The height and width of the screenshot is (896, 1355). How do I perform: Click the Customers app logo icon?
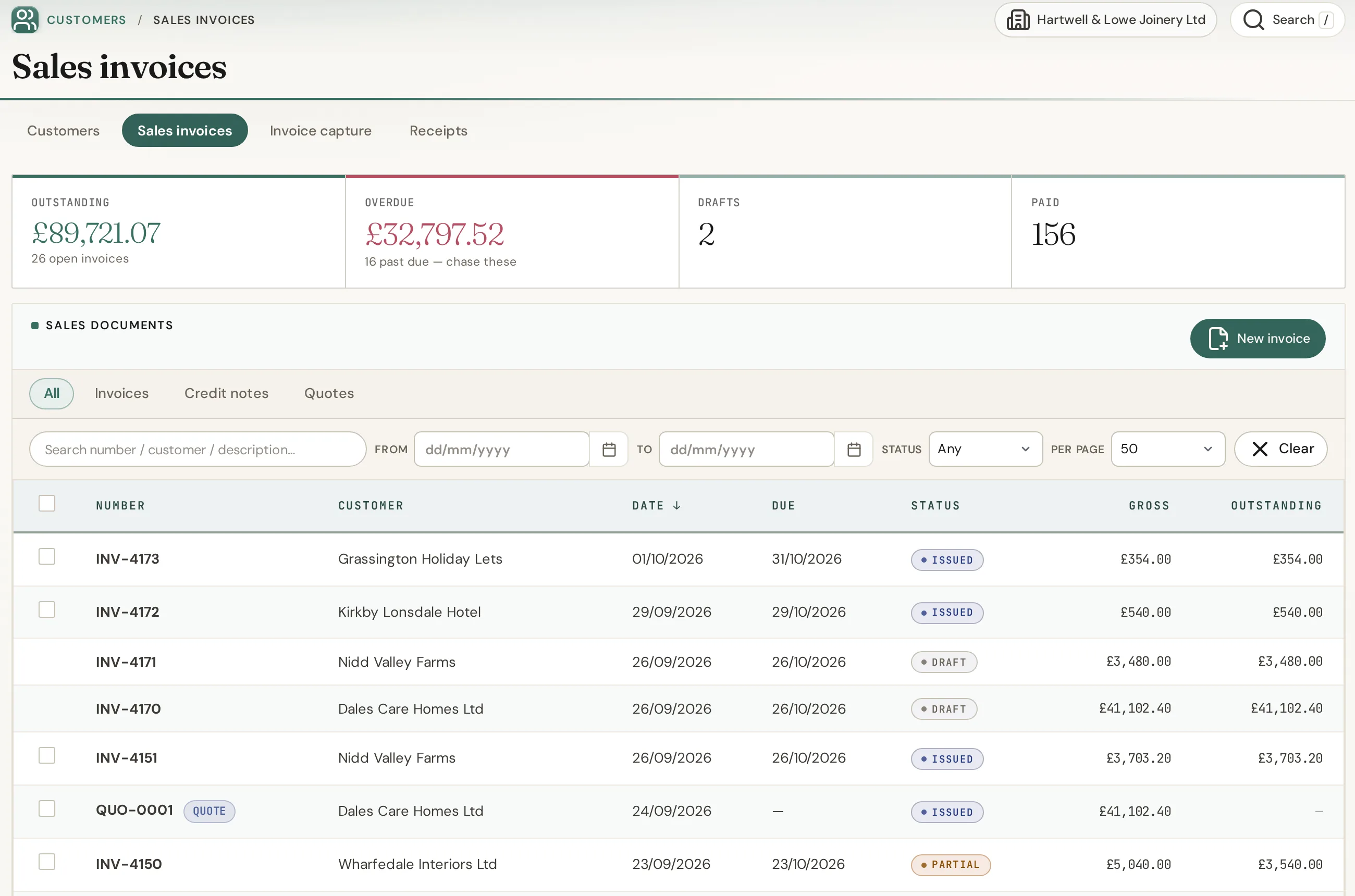click(24, 20)
